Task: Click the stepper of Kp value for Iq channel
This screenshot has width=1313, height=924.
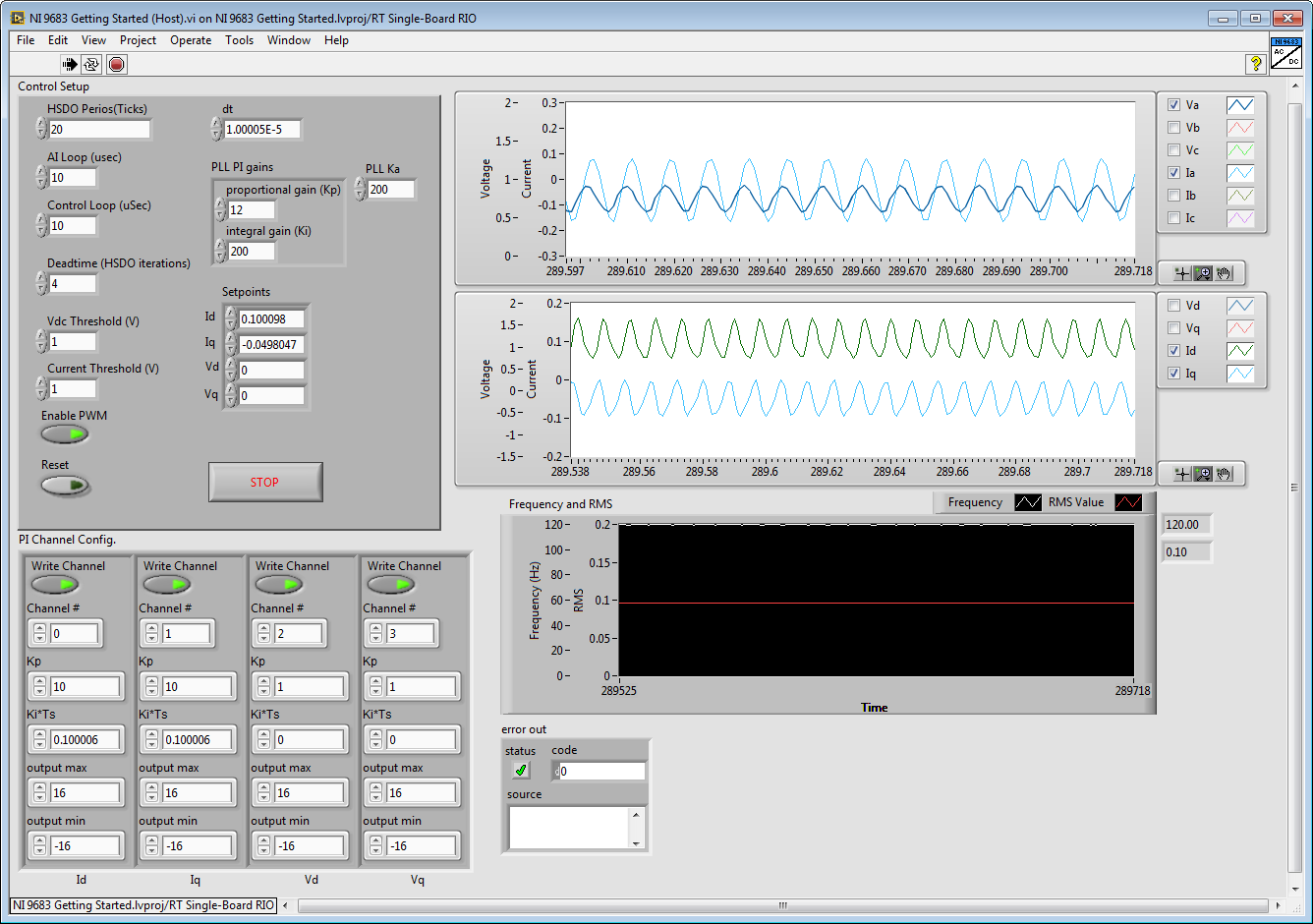Action: coord(151,687)
